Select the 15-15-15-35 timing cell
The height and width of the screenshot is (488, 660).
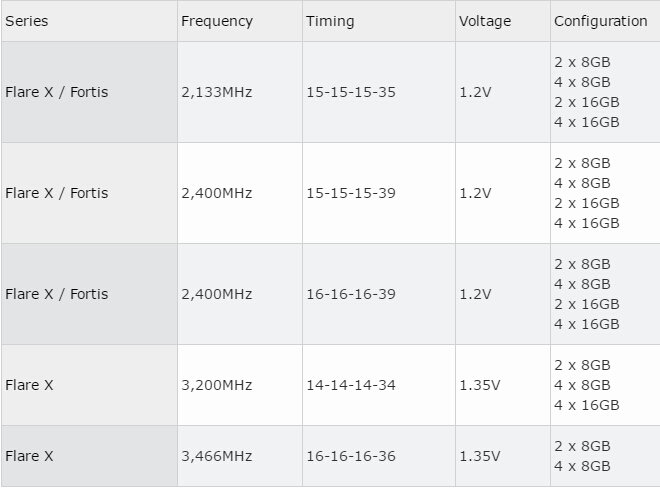(x=379, y=92)
